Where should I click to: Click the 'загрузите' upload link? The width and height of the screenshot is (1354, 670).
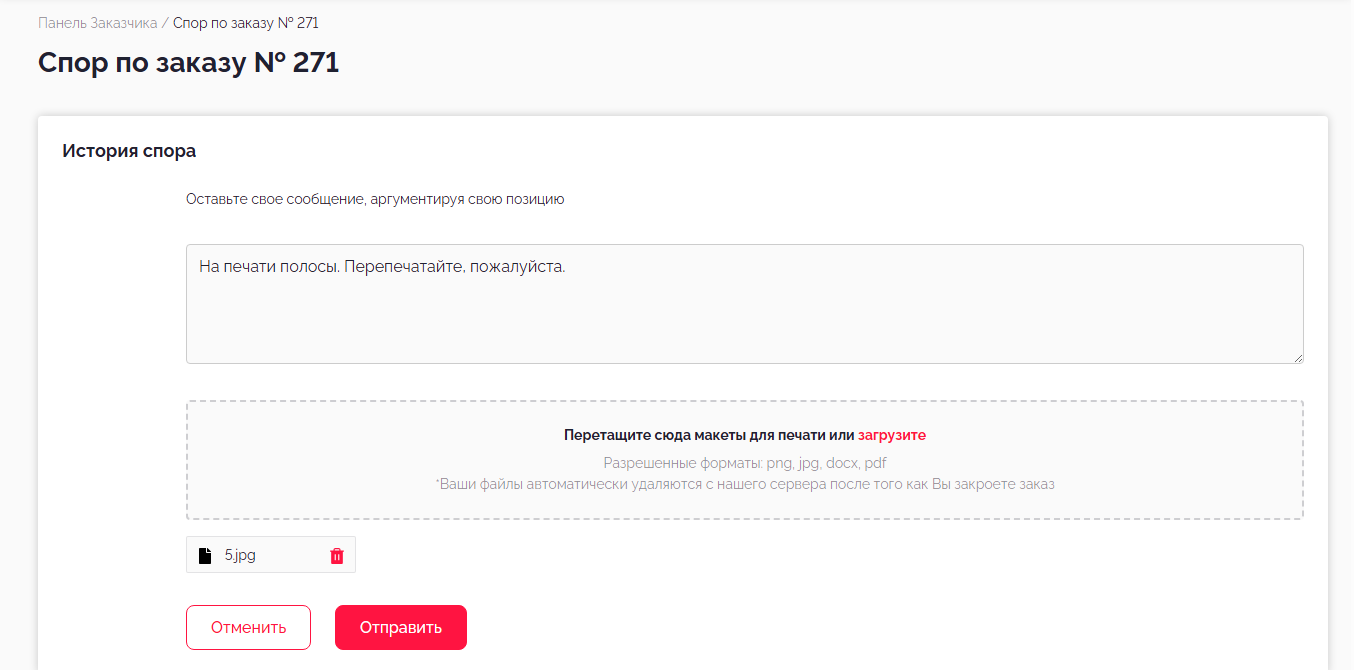[891, 435]
